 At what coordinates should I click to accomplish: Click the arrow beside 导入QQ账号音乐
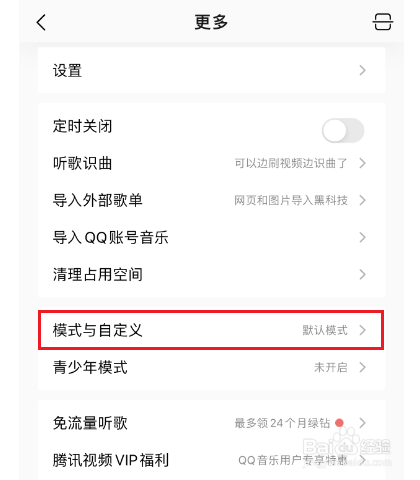click(x=363, y=238)
